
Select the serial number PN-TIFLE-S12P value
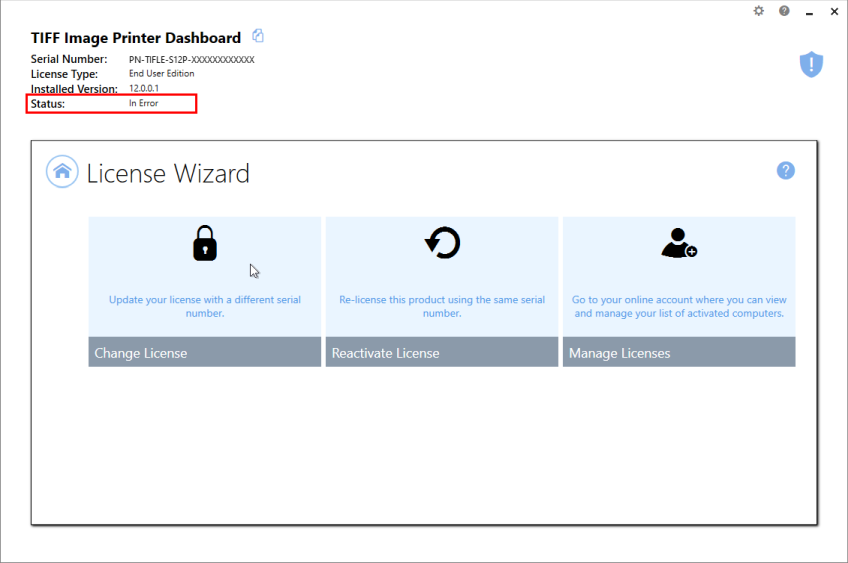click(x=191, y=59)
